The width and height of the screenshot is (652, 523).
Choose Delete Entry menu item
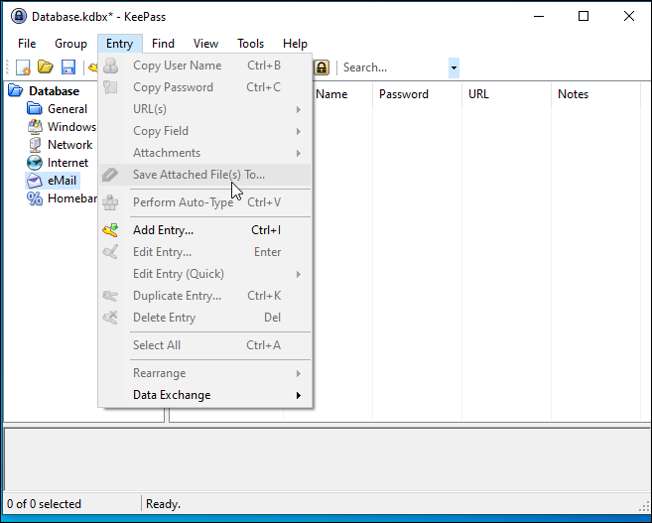(205, 318)
